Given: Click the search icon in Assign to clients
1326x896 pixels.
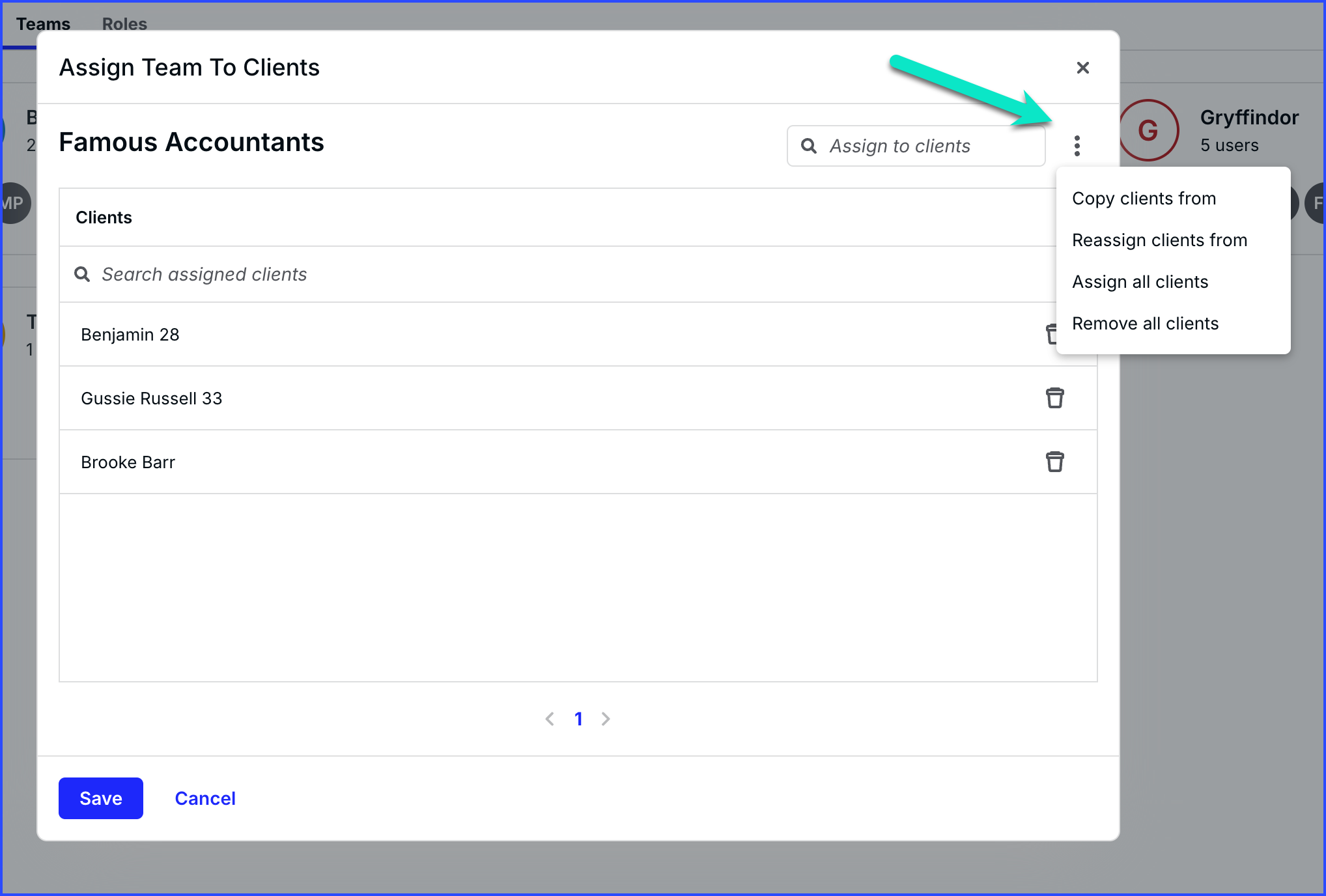Looking at the screenshot, I should click(x=808, y=146).
